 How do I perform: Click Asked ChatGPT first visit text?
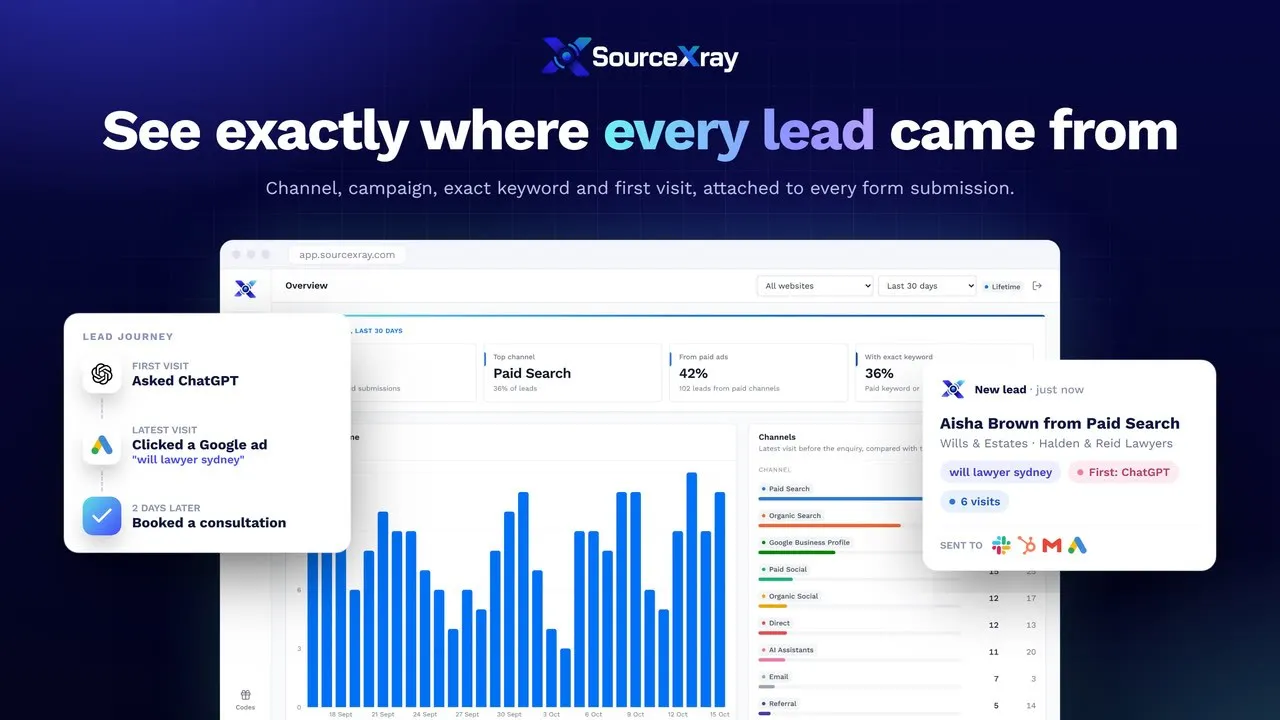(185, 381)
